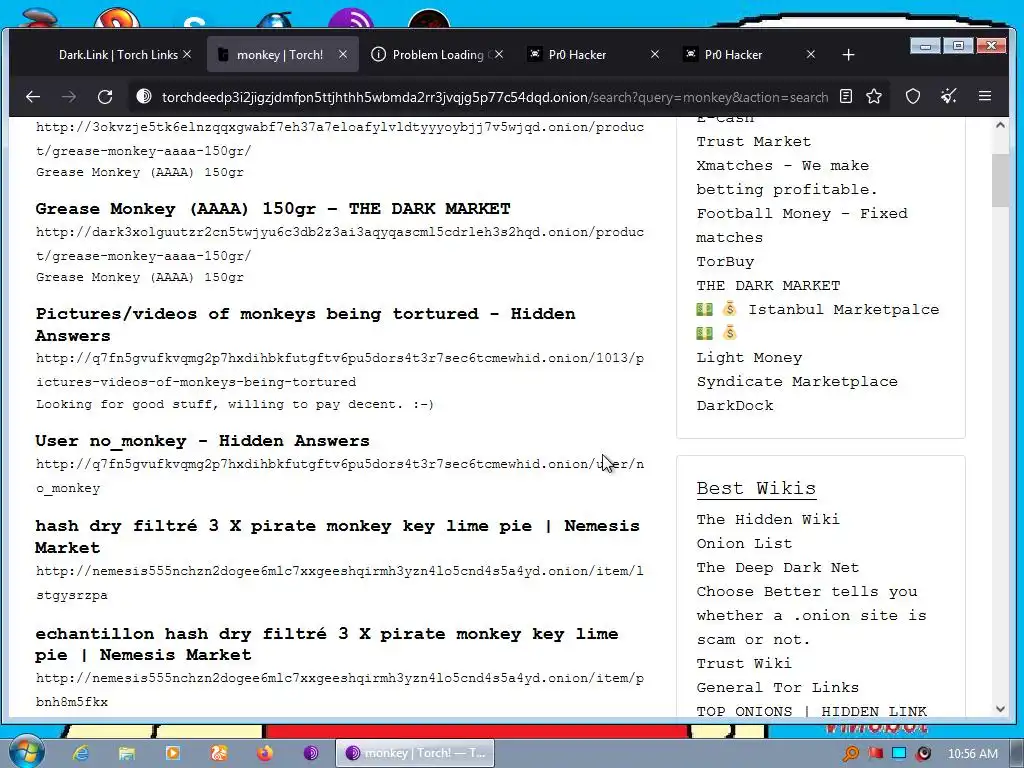Go back to the previous page
This screenshot has height=768, width=1024.
tap(33, 97)
